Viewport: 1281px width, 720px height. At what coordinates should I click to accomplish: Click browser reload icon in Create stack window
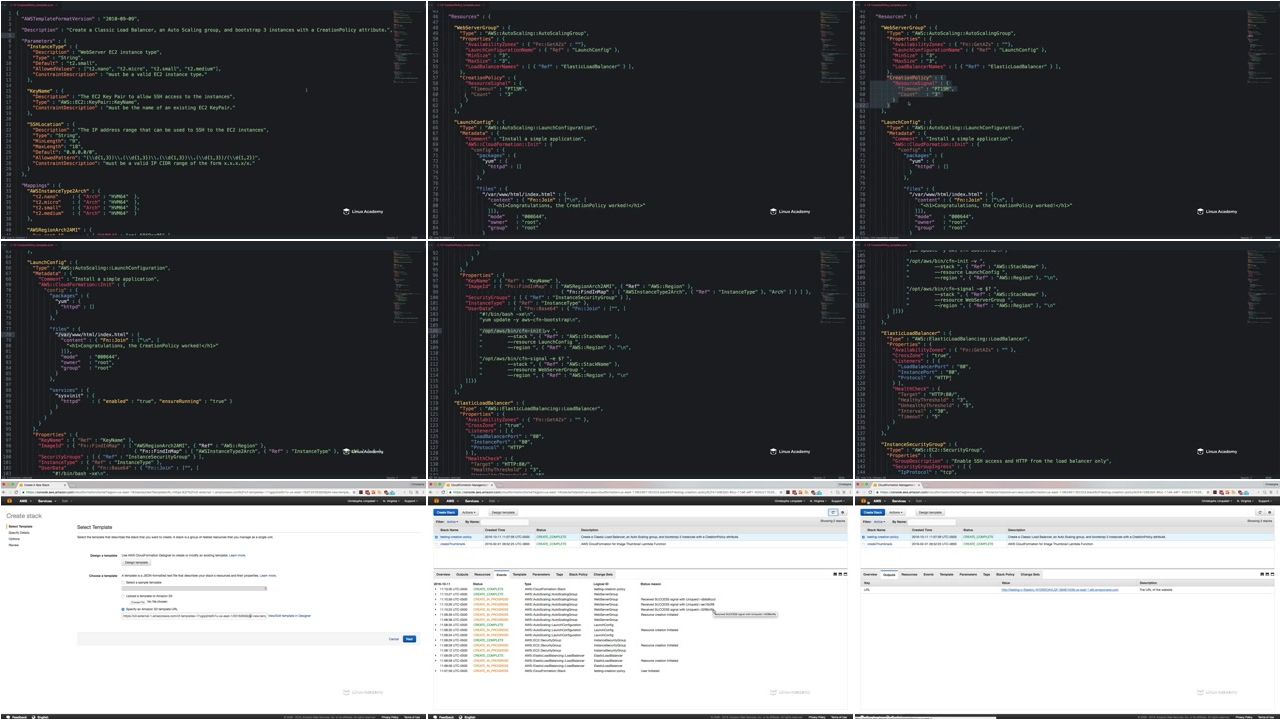(16, 492)
